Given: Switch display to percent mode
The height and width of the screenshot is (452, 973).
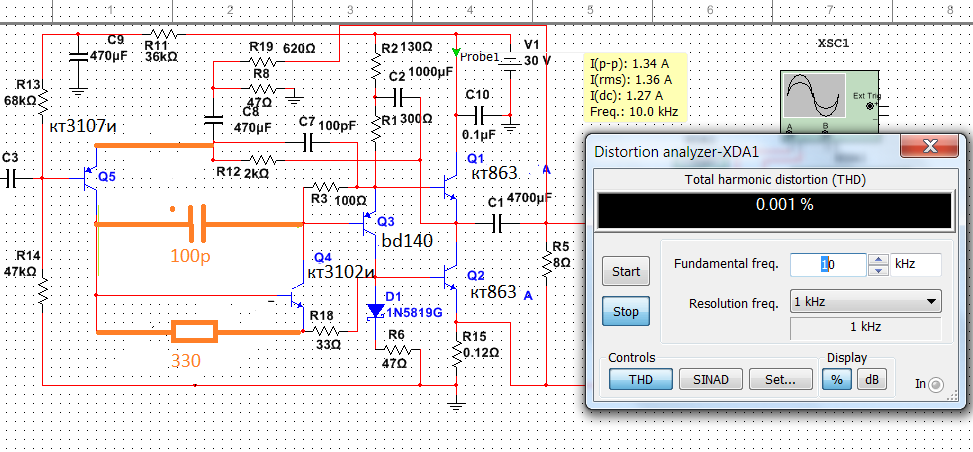Looking at the screenshot, I should pyautogui.click(x=836, y=379).
